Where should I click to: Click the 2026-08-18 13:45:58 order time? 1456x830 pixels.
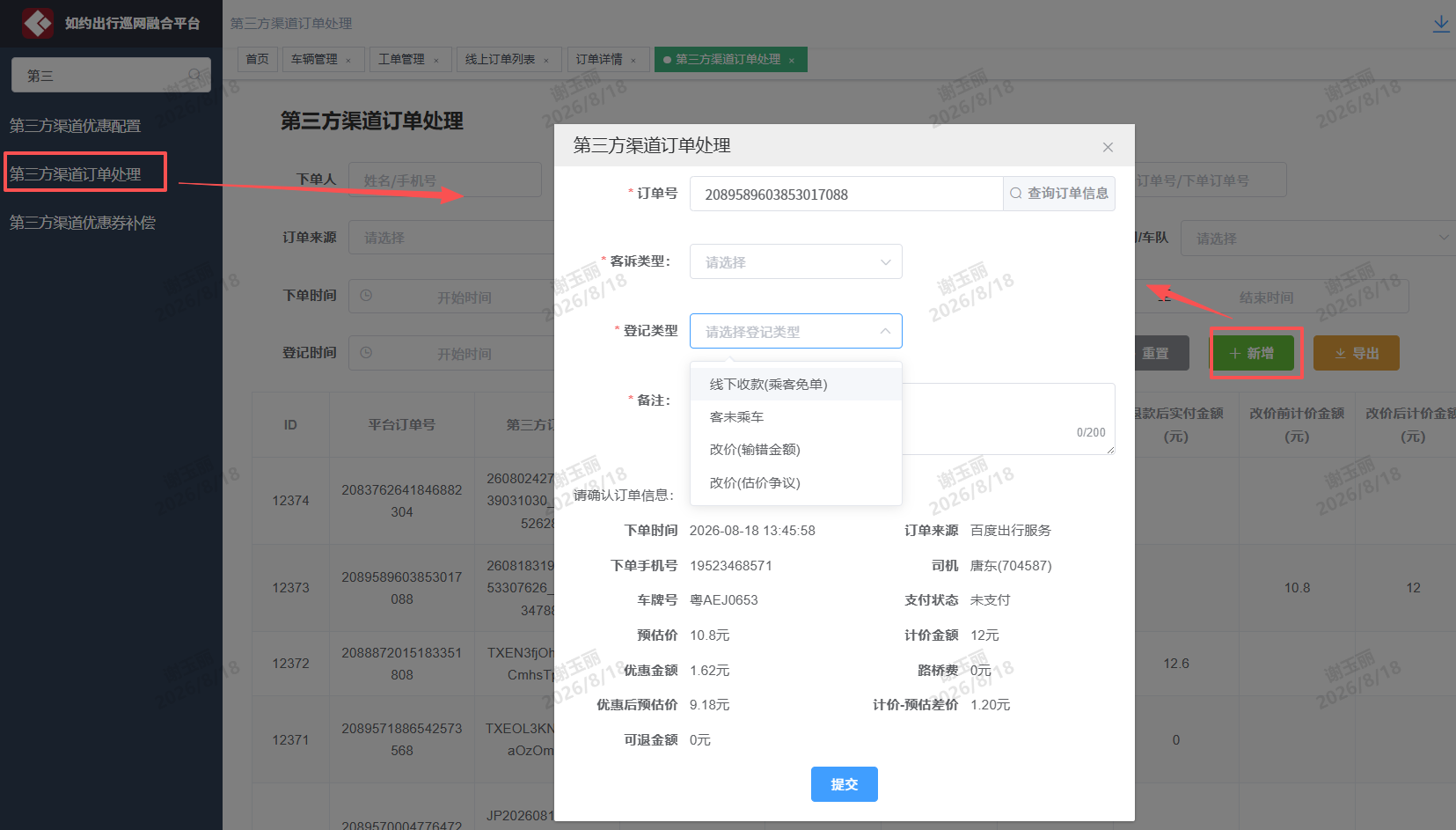click(752, 530)
